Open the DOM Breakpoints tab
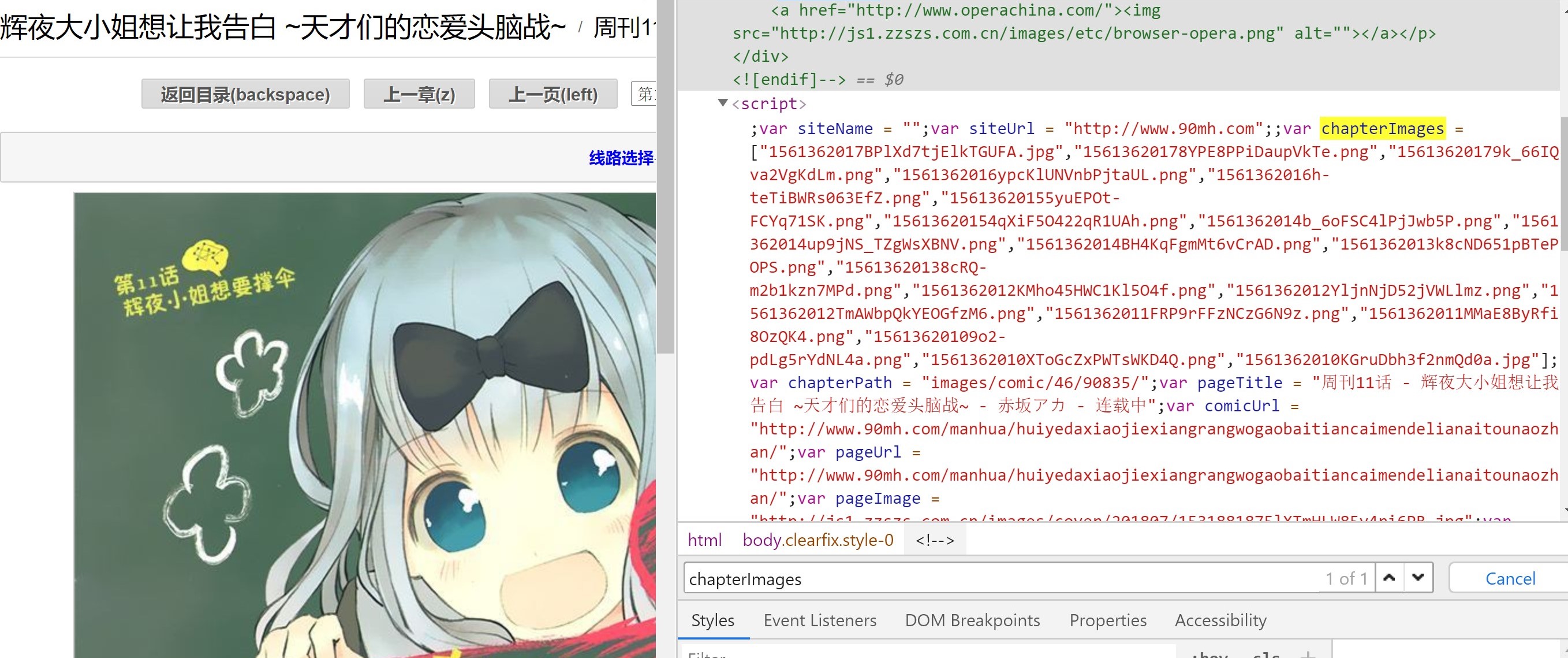Screen dimensions: 1568x658 coord(972,620)
